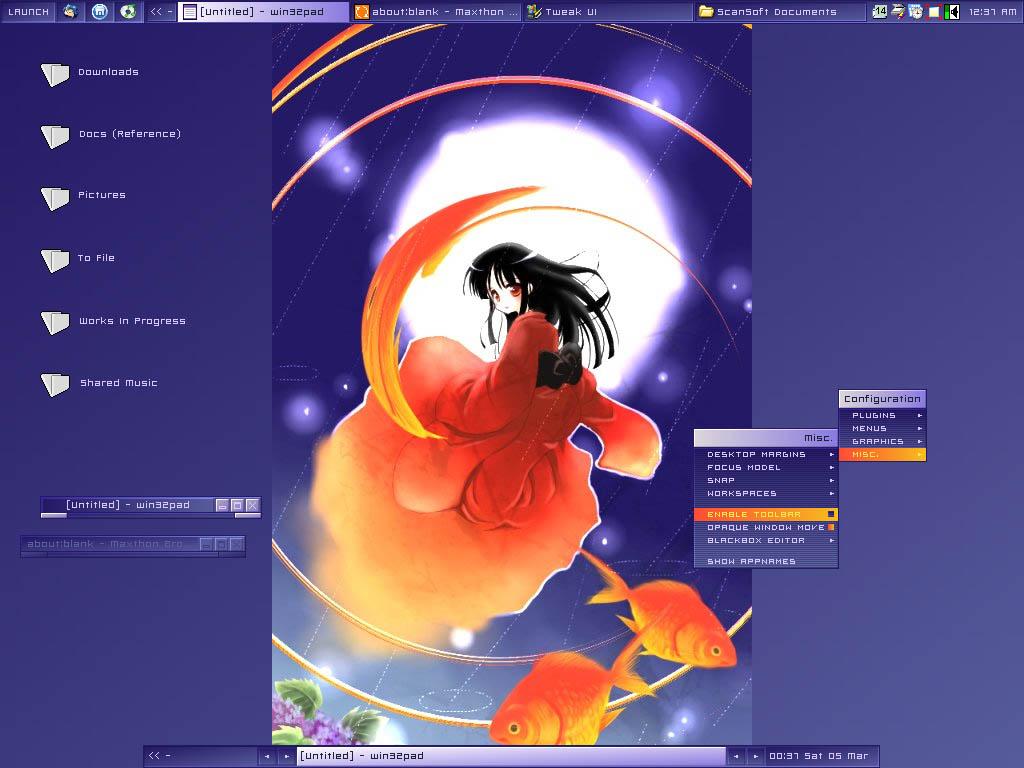Image resolution: width=1024 pixels, height=768 pixels.
Task: Click the orange Maxthon icon in taskbar
Action: pos(362,12)
